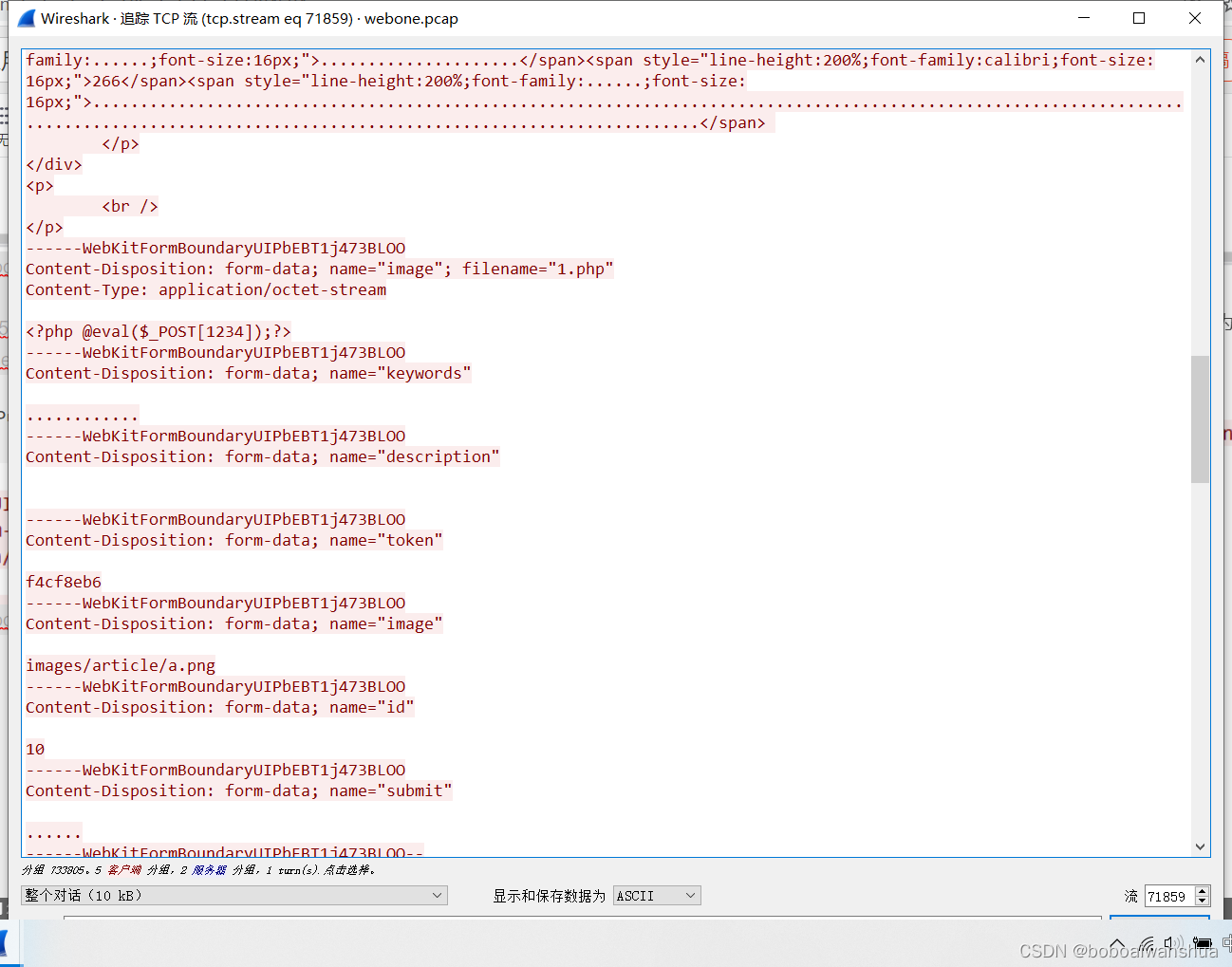
Task: Click the vertical scrollbar thumb of the stream view
Action: tap(1201, 418)
